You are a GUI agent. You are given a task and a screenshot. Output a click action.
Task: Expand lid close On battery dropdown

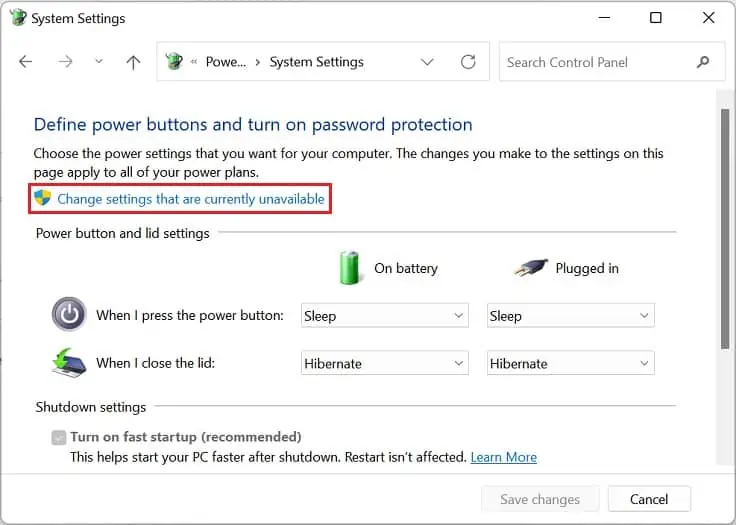click(385, 364)
